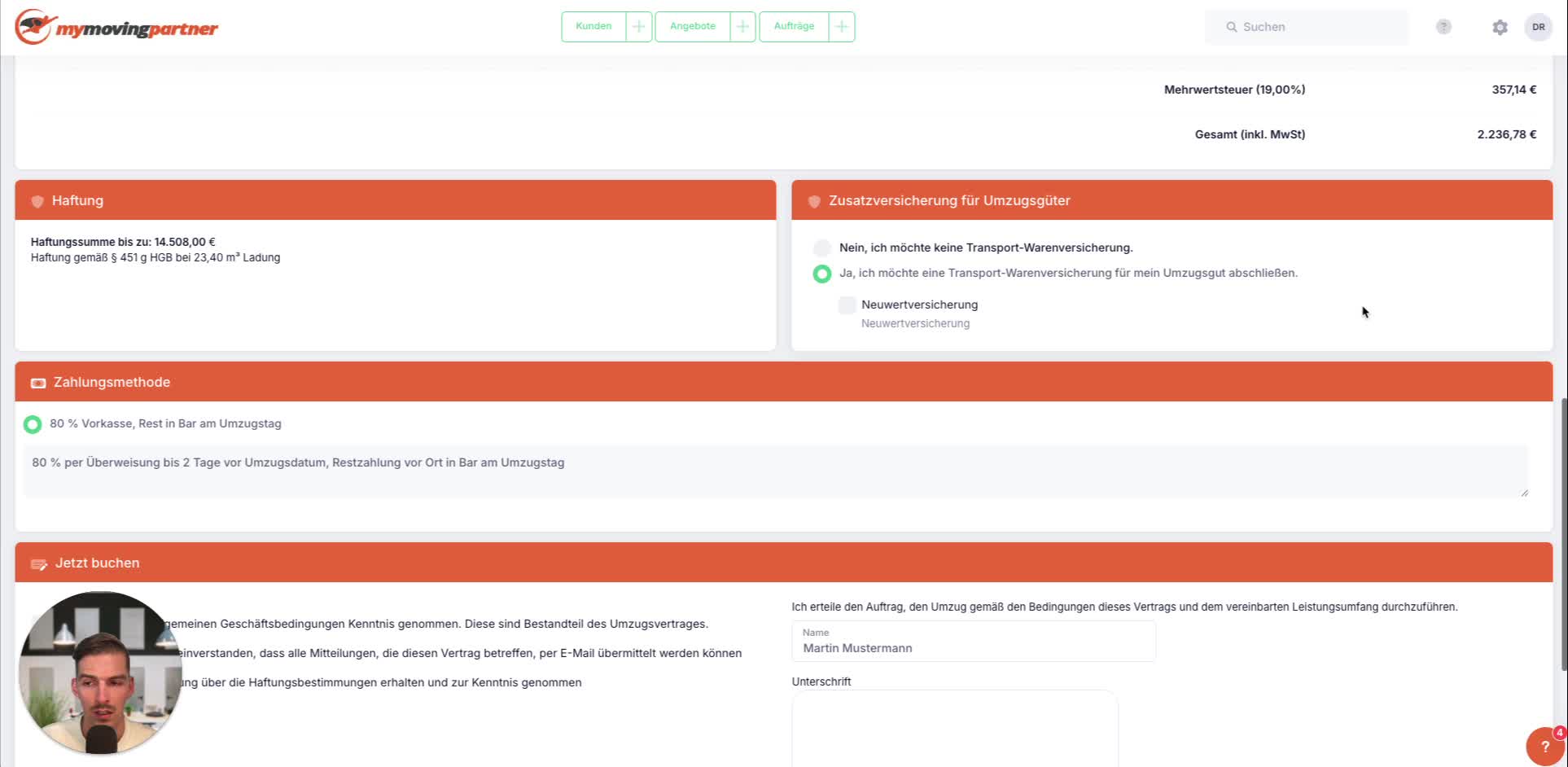Click the shield icon in Haftung header

coord(37,201)
